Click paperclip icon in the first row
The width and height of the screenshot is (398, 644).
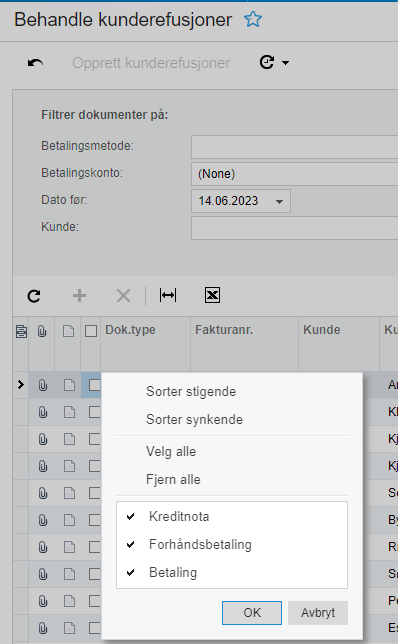tap(43, 385)
